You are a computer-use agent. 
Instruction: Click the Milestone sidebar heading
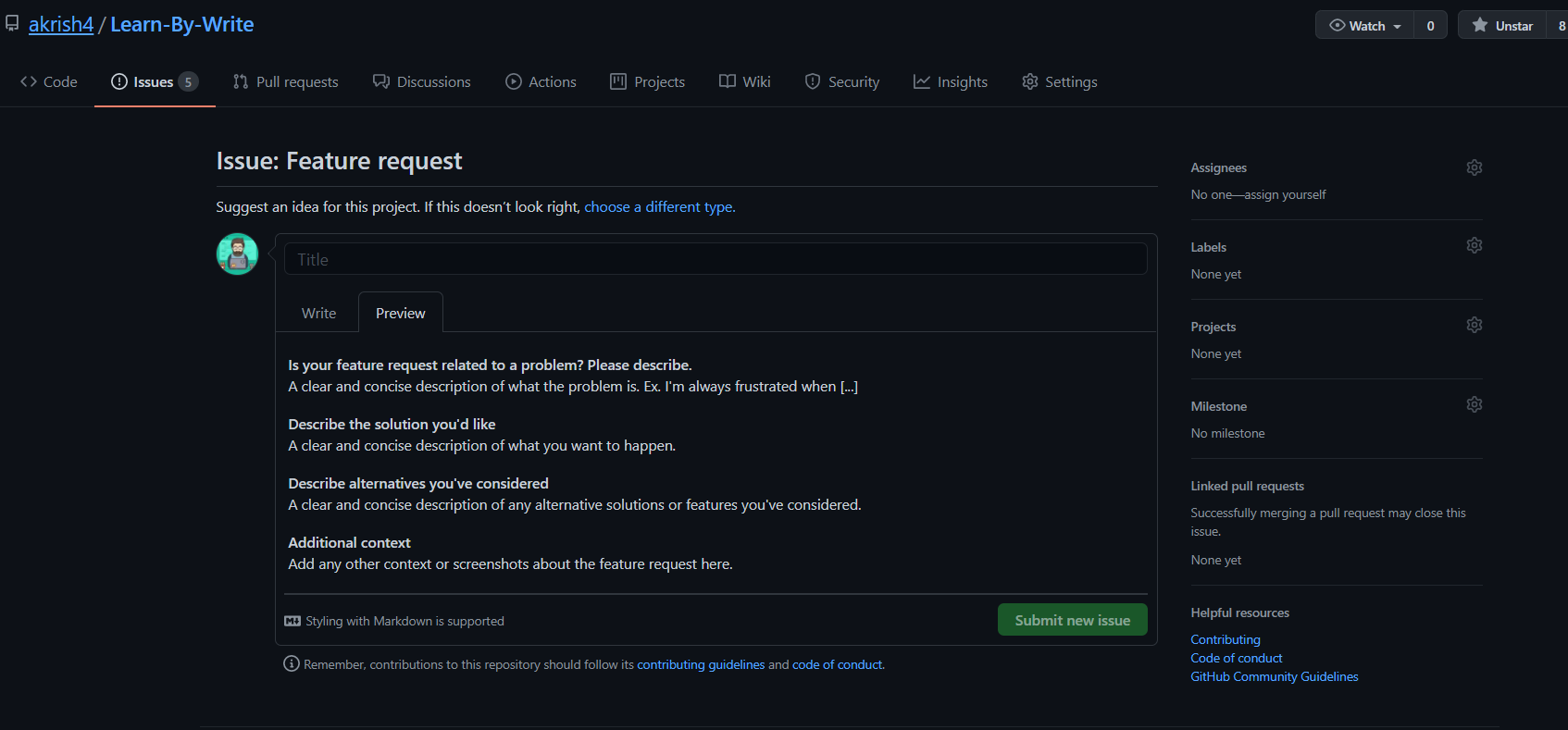1219,406
